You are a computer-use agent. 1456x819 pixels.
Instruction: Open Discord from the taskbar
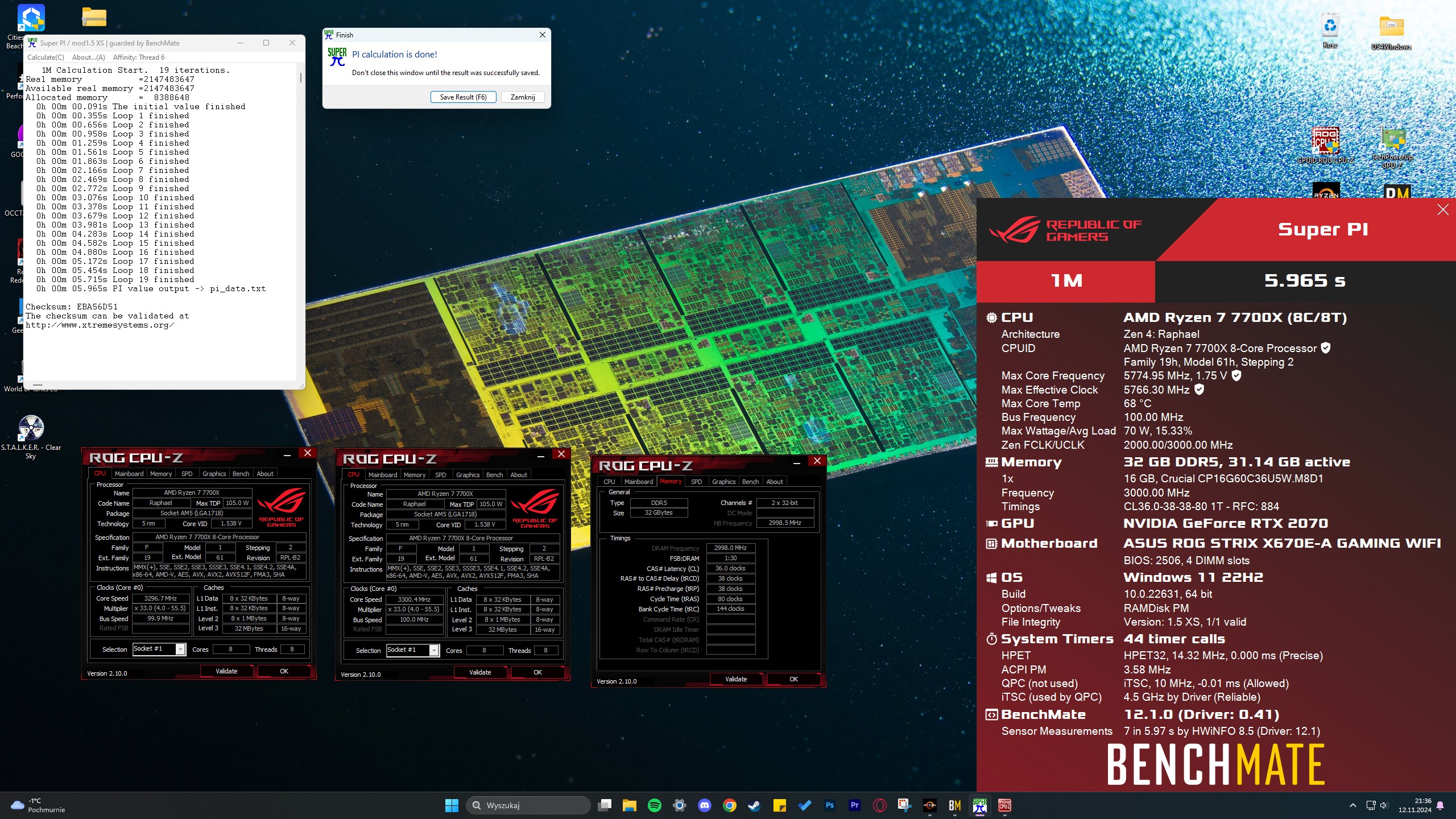click(x=704, y=805)
